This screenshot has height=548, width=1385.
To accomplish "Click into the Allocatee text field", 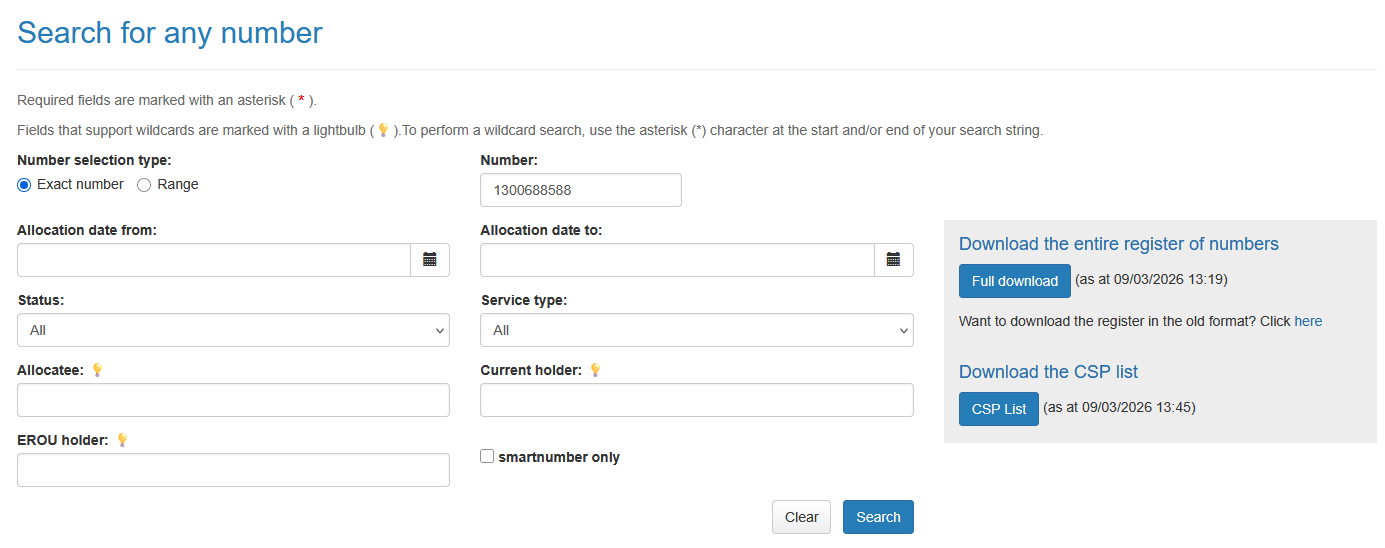I will 233,400.
